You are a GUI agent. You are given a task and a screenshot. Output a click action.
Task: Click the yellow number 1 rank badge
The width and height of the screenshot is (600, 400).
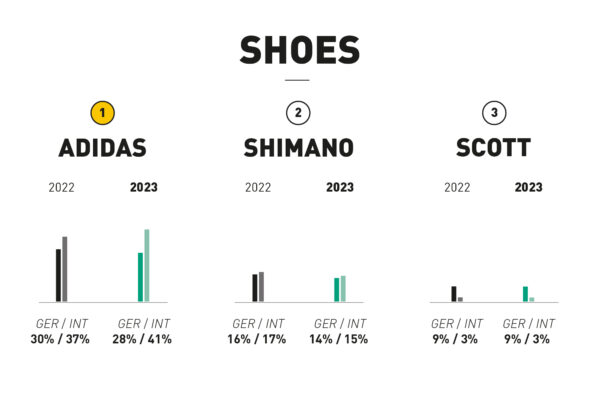tap(103, 113)
